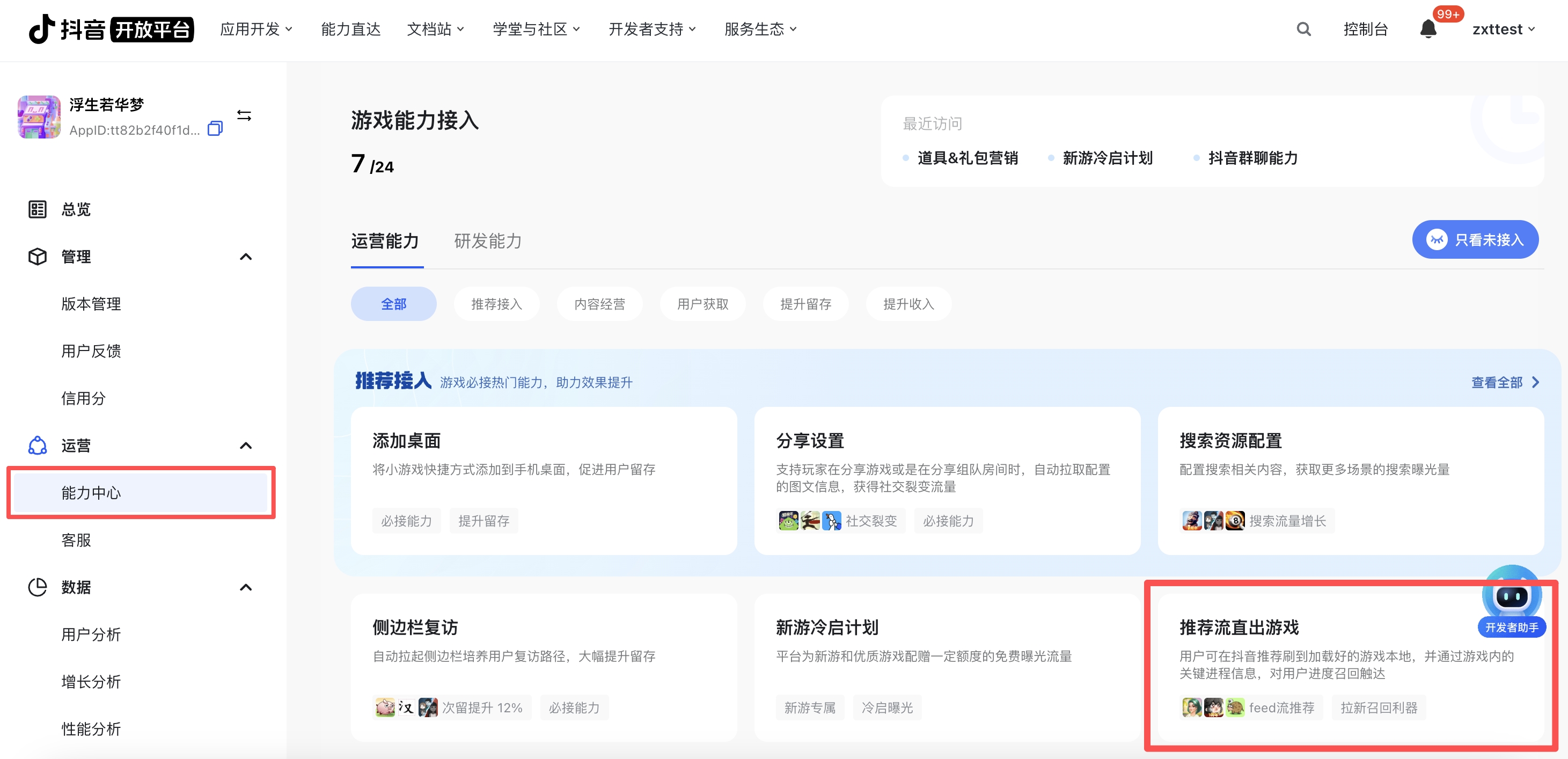Switch to the 研发能力 tab
1568x759 pixels.
488,241
